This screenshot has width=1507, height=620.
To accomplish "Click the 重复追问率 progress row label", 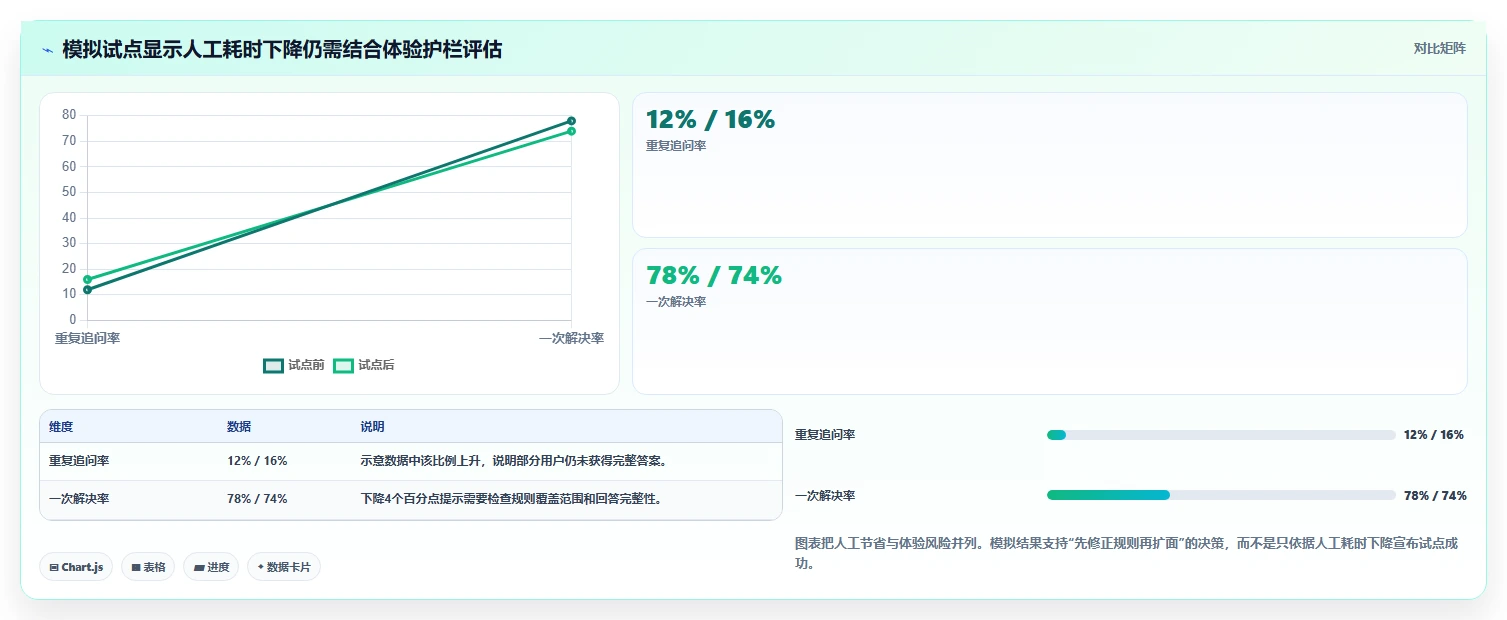I will click(x=825, y=435).
